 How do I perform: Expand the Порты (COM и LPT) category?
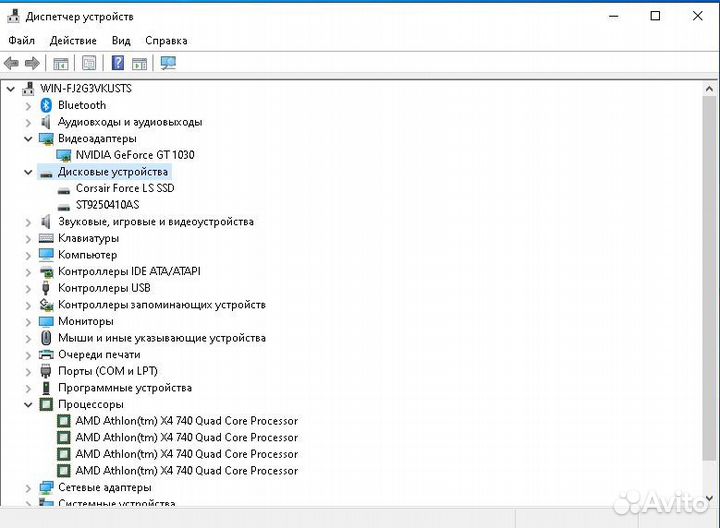tap(28, 371)
